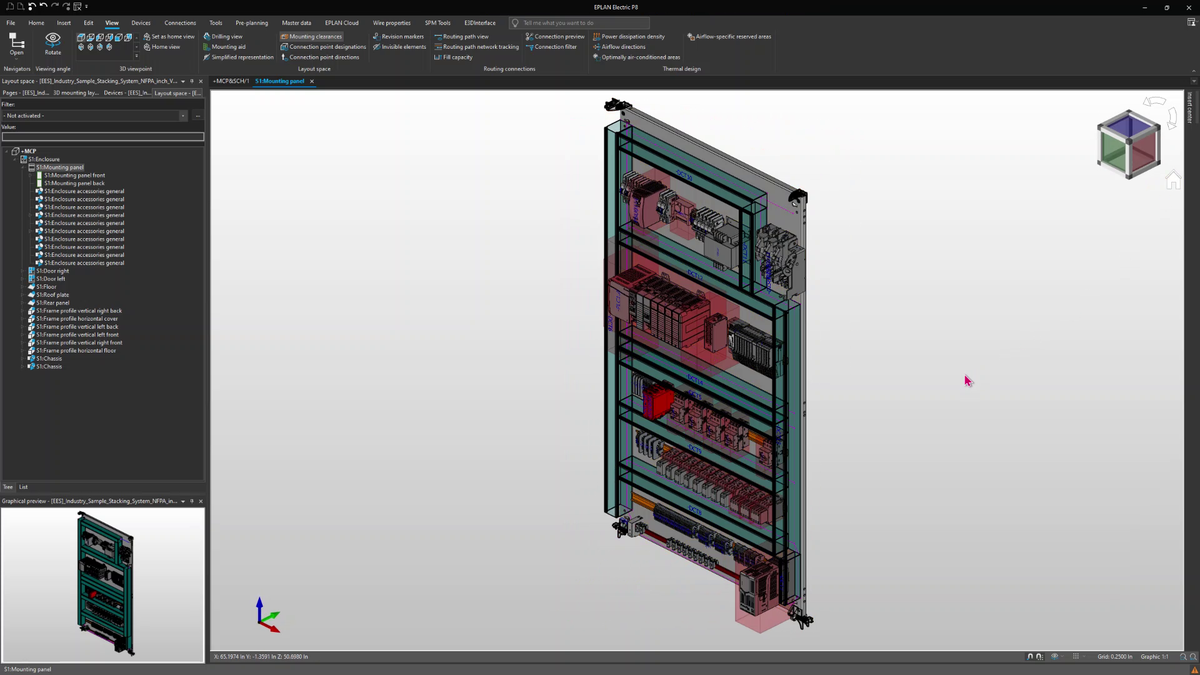Screen dimensions: 1200x675
Task: Switch to the List tab below the tree
Action: 22,487
